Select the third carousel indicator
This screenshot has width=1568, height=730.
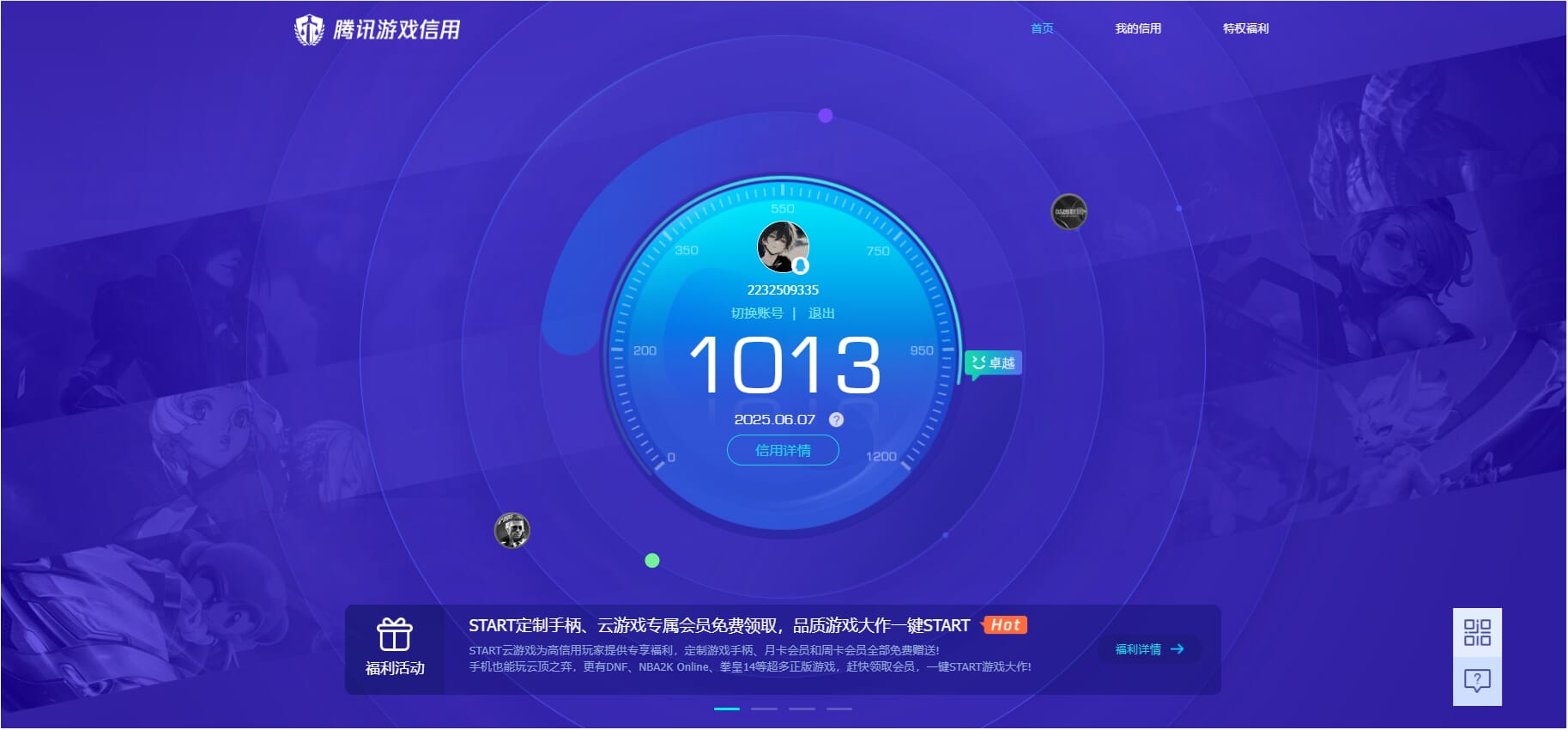click(802, 709)
